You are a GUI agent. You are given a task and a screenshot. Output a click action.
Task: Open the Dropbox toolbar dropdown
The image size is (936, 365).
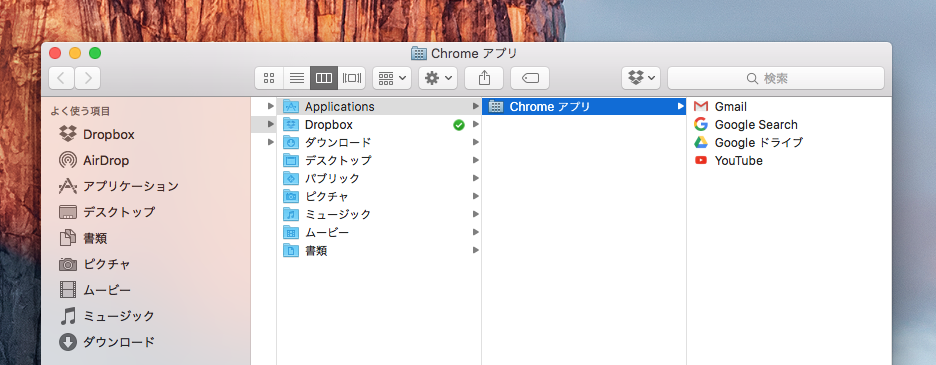tap(641, 78)
